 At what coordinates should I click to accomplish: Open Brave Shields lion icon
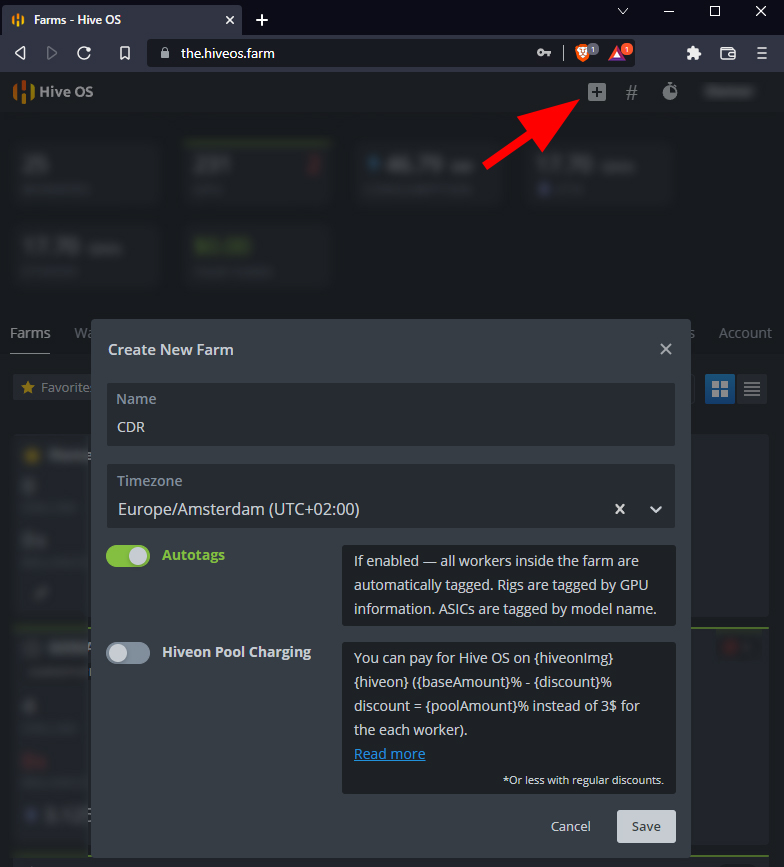pyautogui.click(x=583, y=53)
